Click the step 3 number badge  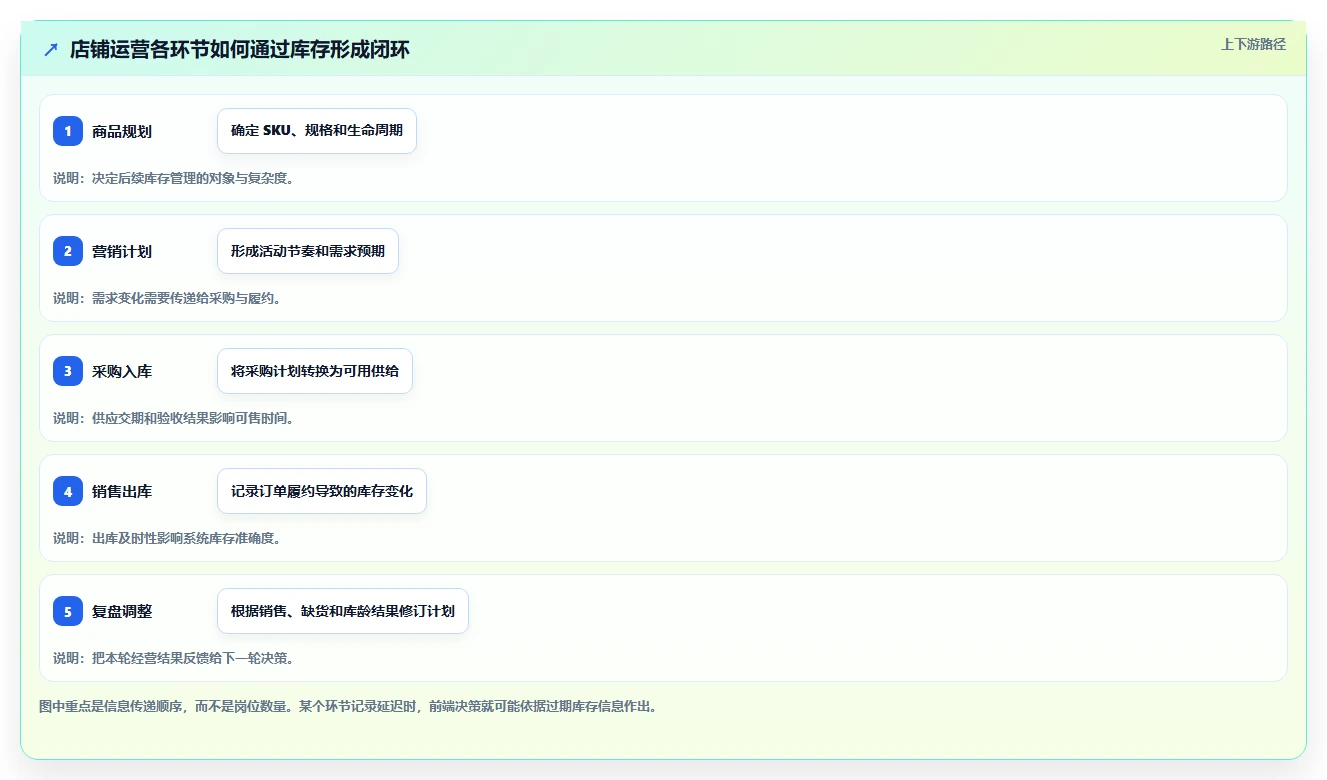click(68, 371)
